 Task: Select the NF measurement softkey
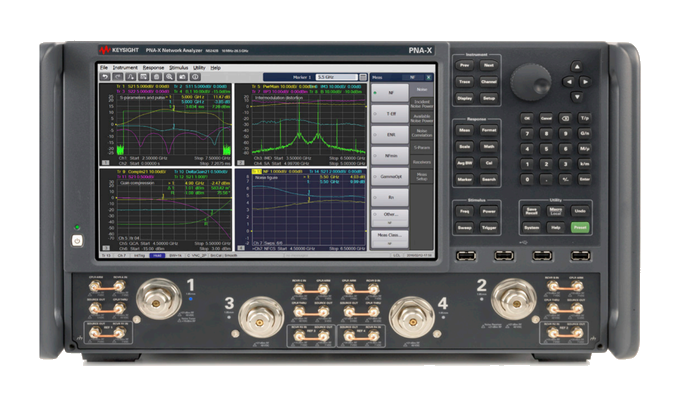pos(390,93)
